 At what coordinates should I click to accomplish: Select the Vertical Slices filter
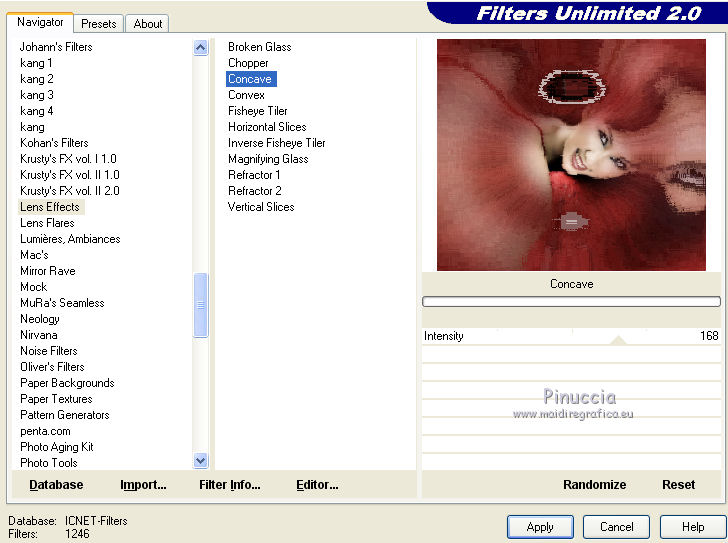coord(261,207)
